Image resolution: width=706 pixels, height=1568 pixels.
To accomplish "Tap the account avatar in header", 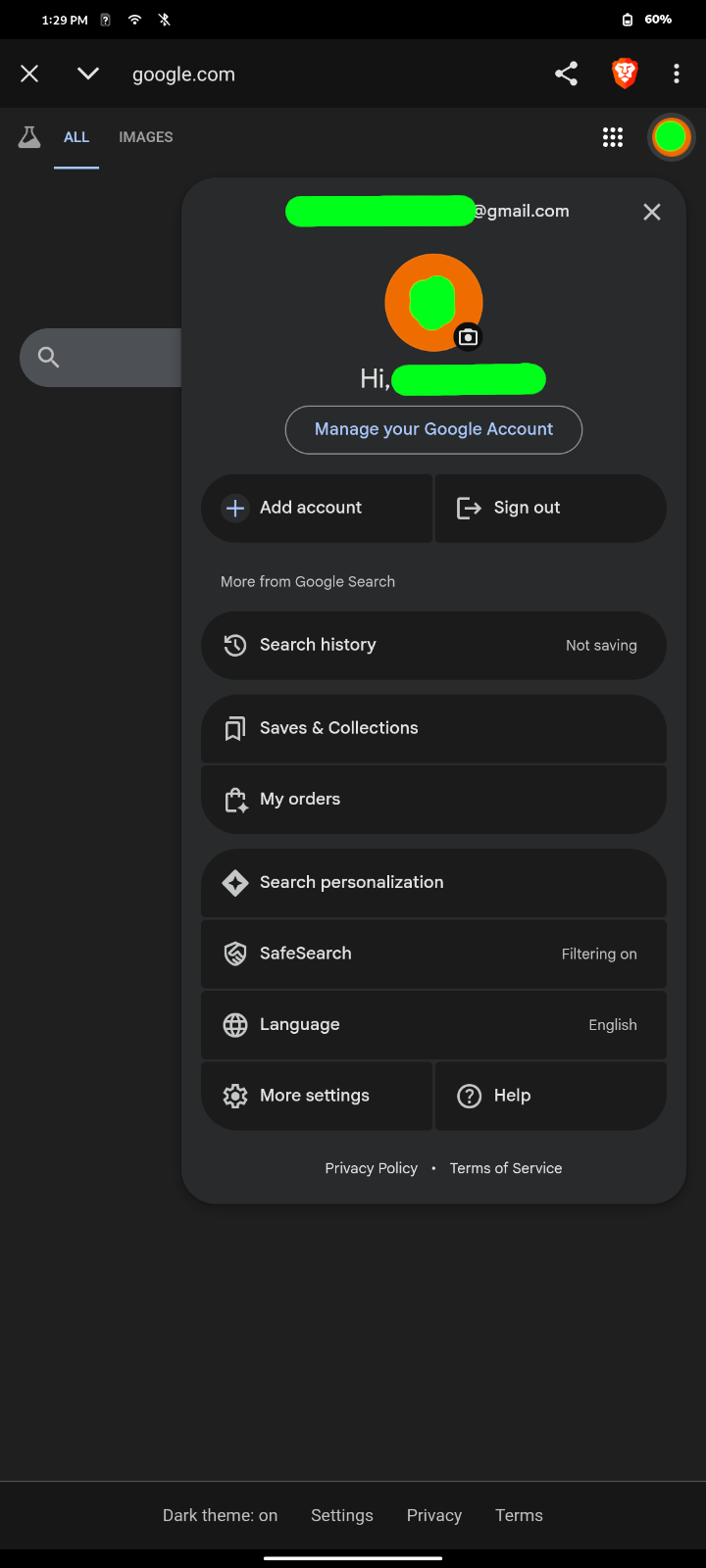I will pyautogui.click(x=671, y=137).
